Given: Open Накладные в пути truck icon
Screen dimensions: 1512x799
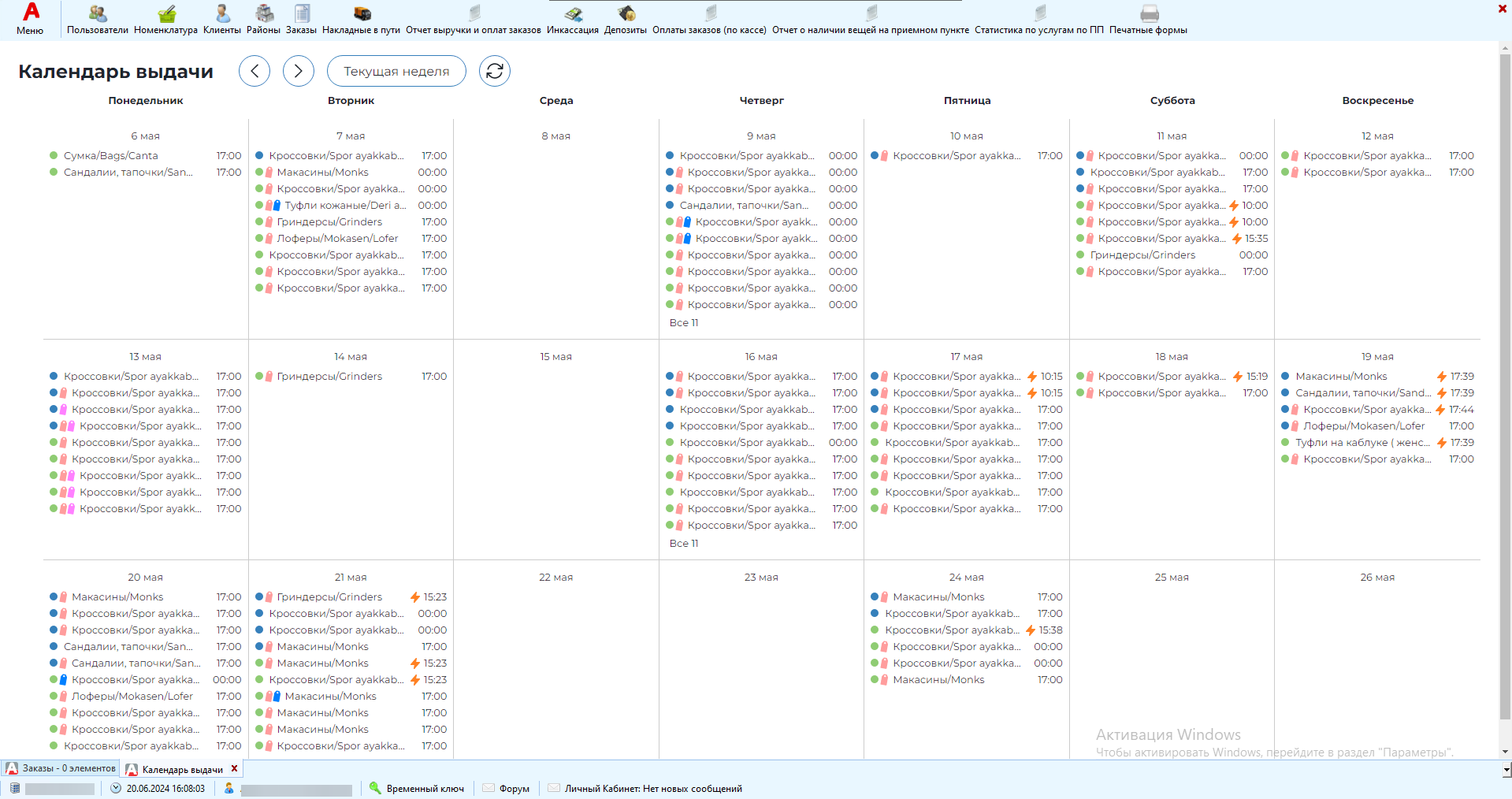Looking at the screenshot, I should coord(361,14).
